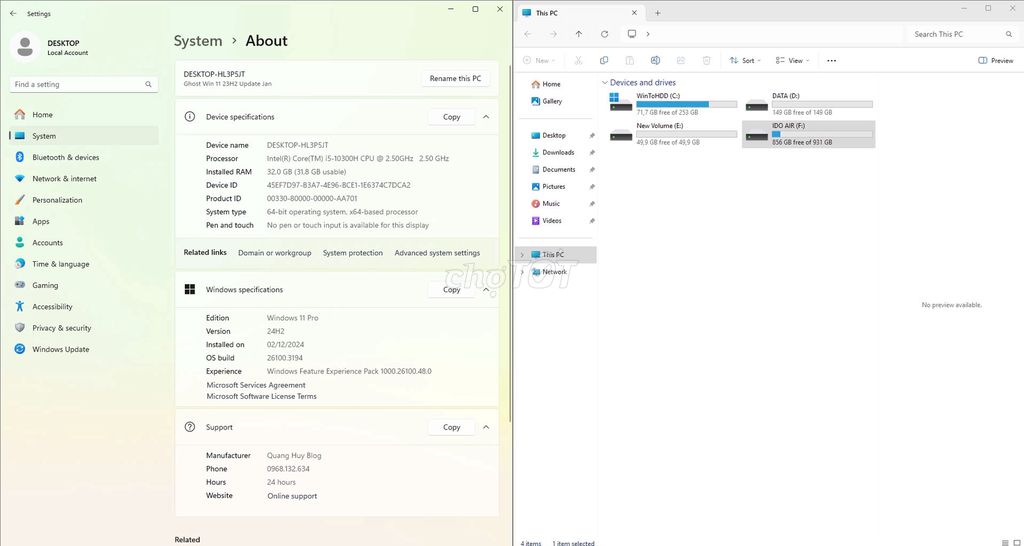The width and height of the screenshot is (1024, 546).
Task: Click the See more ellipsis button
Action: [831, 60]
